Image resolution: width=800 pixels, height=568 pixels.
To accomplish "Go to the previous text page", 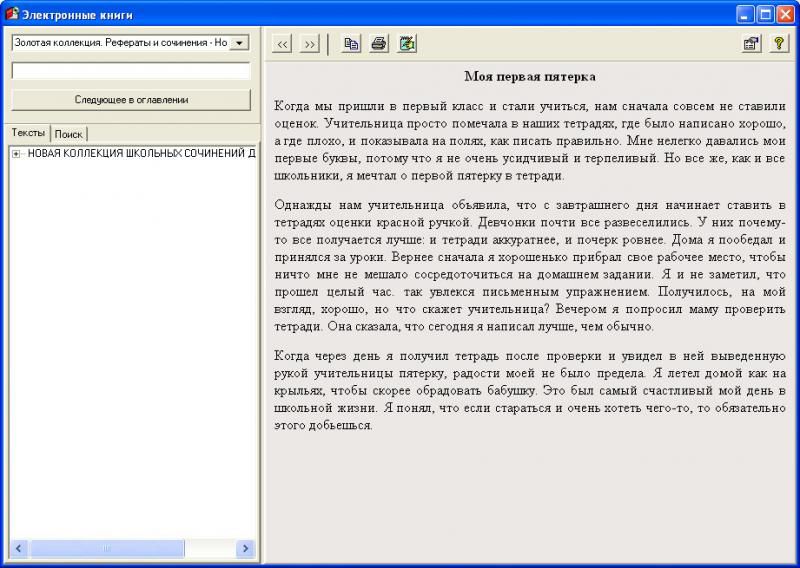I will coord(283,44).
